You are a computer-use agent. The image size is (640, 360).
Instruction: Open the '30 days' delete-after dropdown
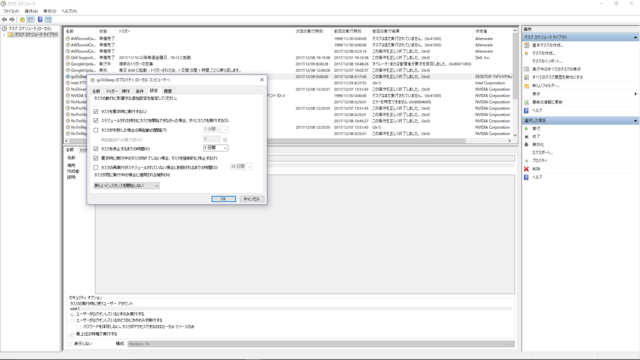241,167
